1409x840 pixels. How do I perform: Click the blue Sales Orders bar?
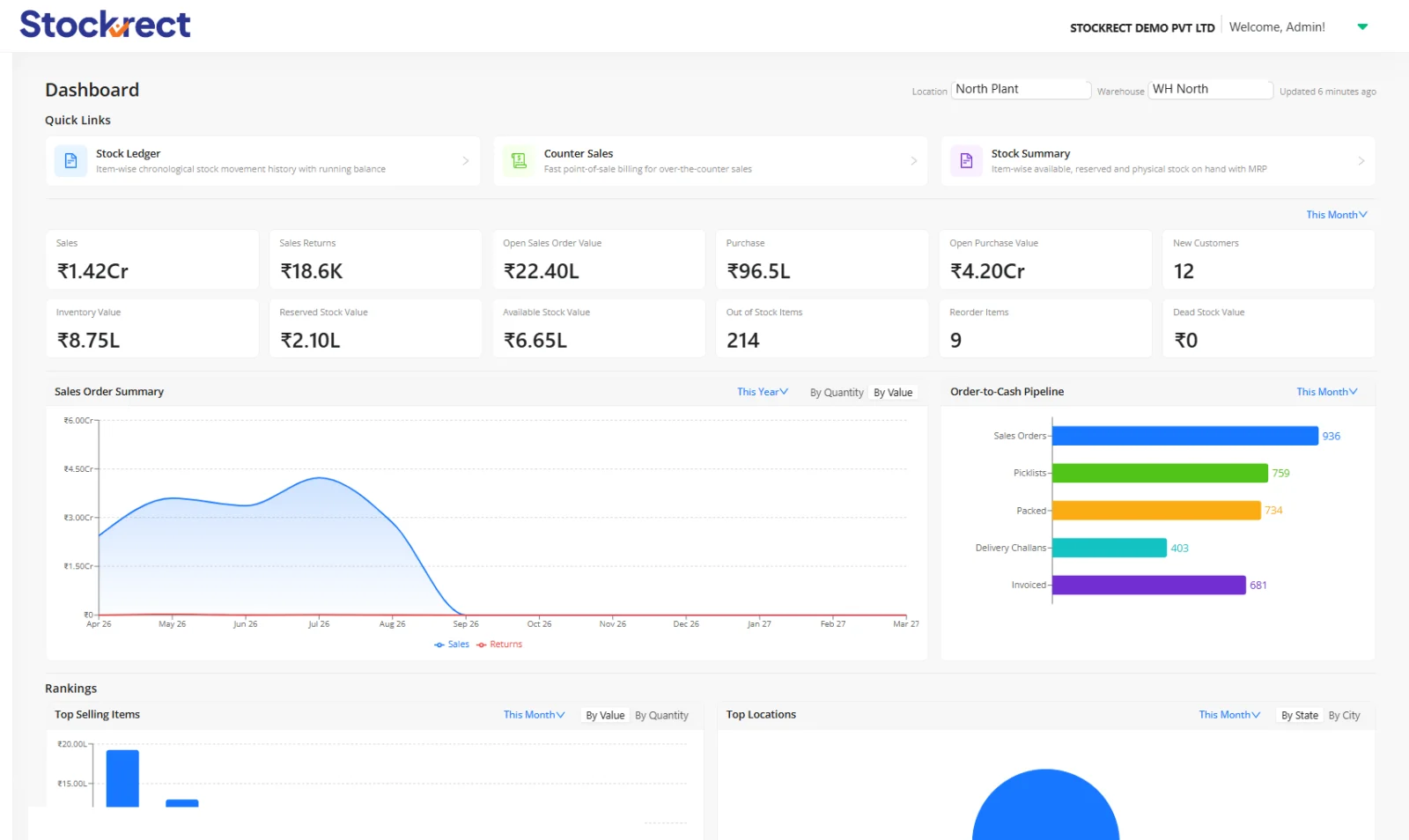[x=1185, y=436]
